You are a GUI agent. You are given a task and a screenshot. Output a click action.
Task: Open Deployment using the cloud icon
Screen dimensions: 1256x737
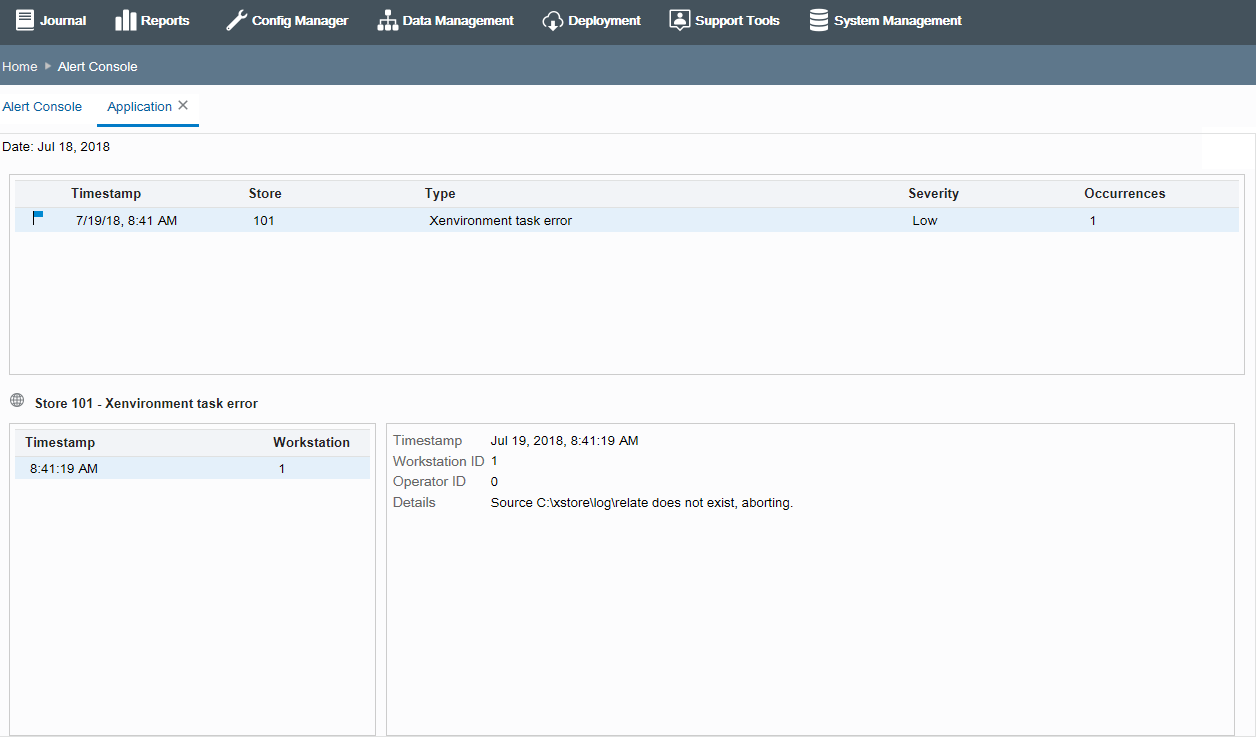pyautogui.click(x=553, y=20)
